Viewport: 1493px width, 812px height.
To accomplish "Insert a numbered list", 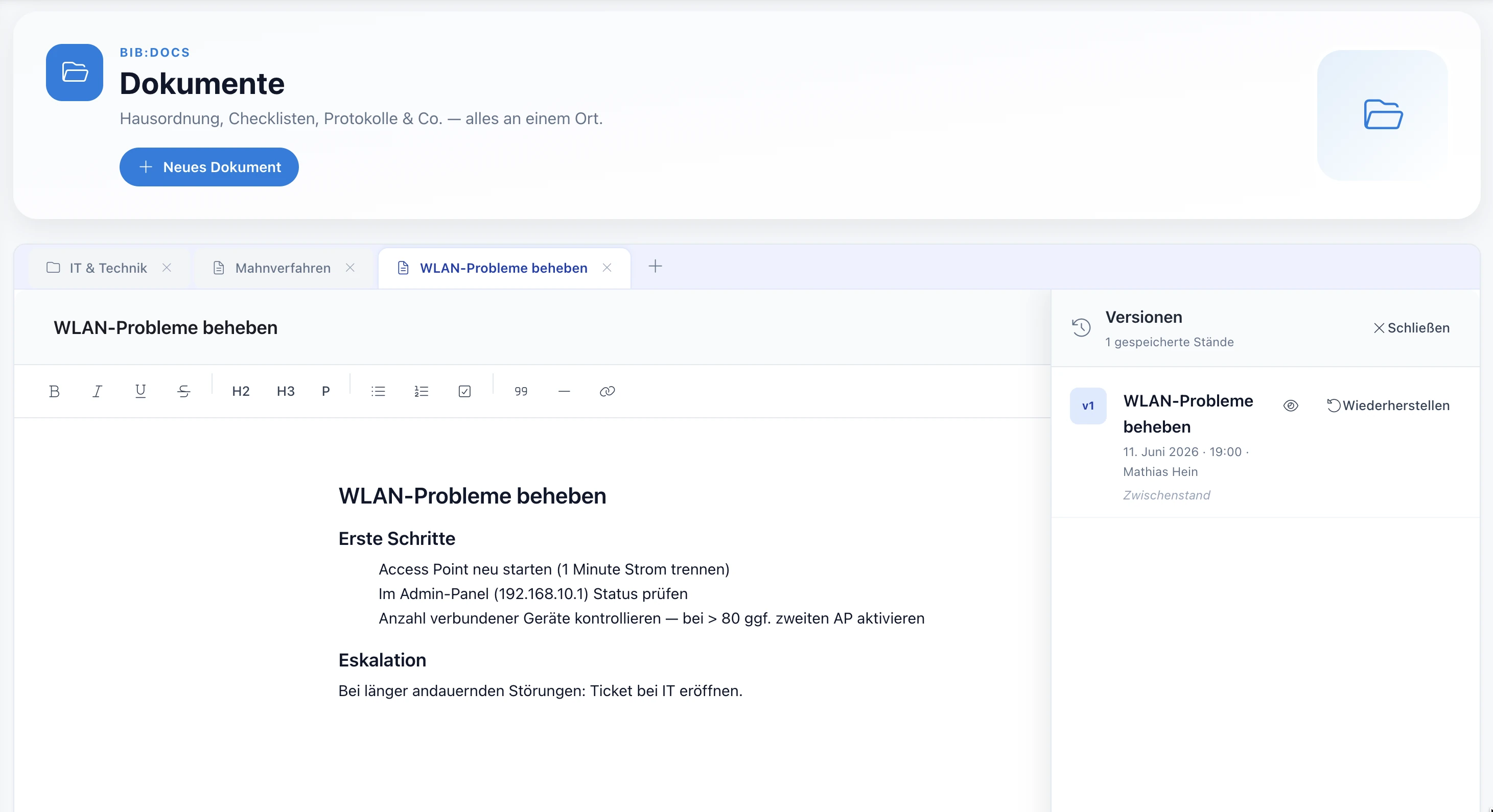I will pos(422,392).
